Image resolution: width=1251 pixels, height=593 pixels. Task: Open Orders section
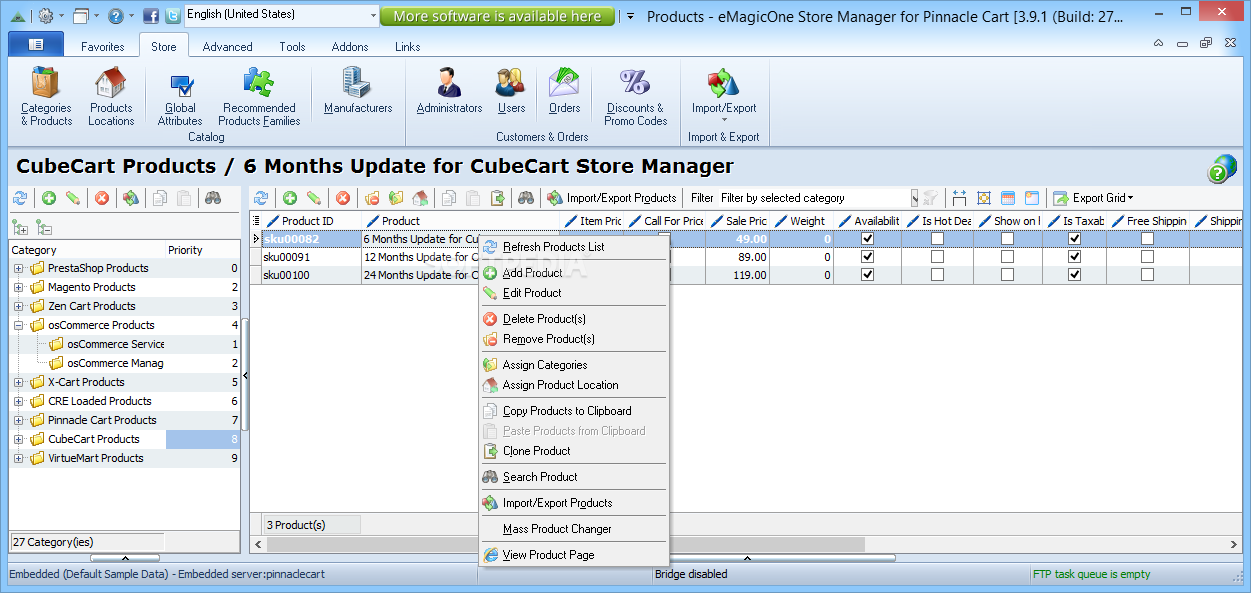(x=564, y=91)
